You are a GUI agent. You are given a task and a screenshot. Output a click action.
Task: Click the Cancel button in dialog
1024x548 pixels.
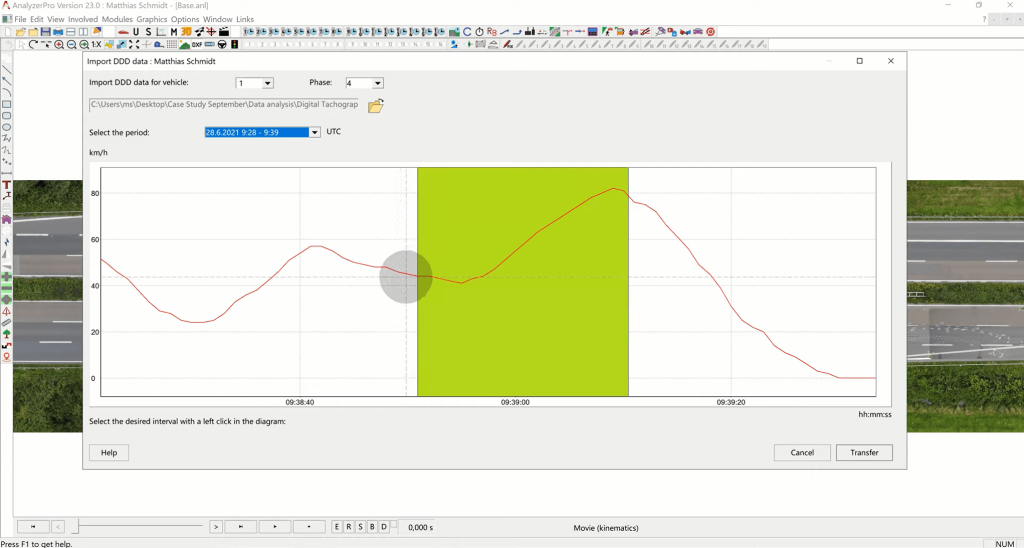coord(802,452)
